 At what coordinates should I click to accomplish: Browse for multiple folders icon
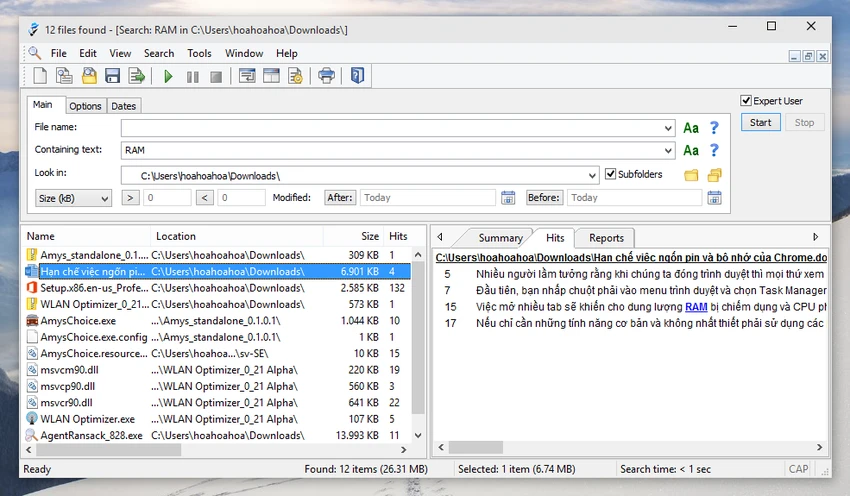coord(714,175)
